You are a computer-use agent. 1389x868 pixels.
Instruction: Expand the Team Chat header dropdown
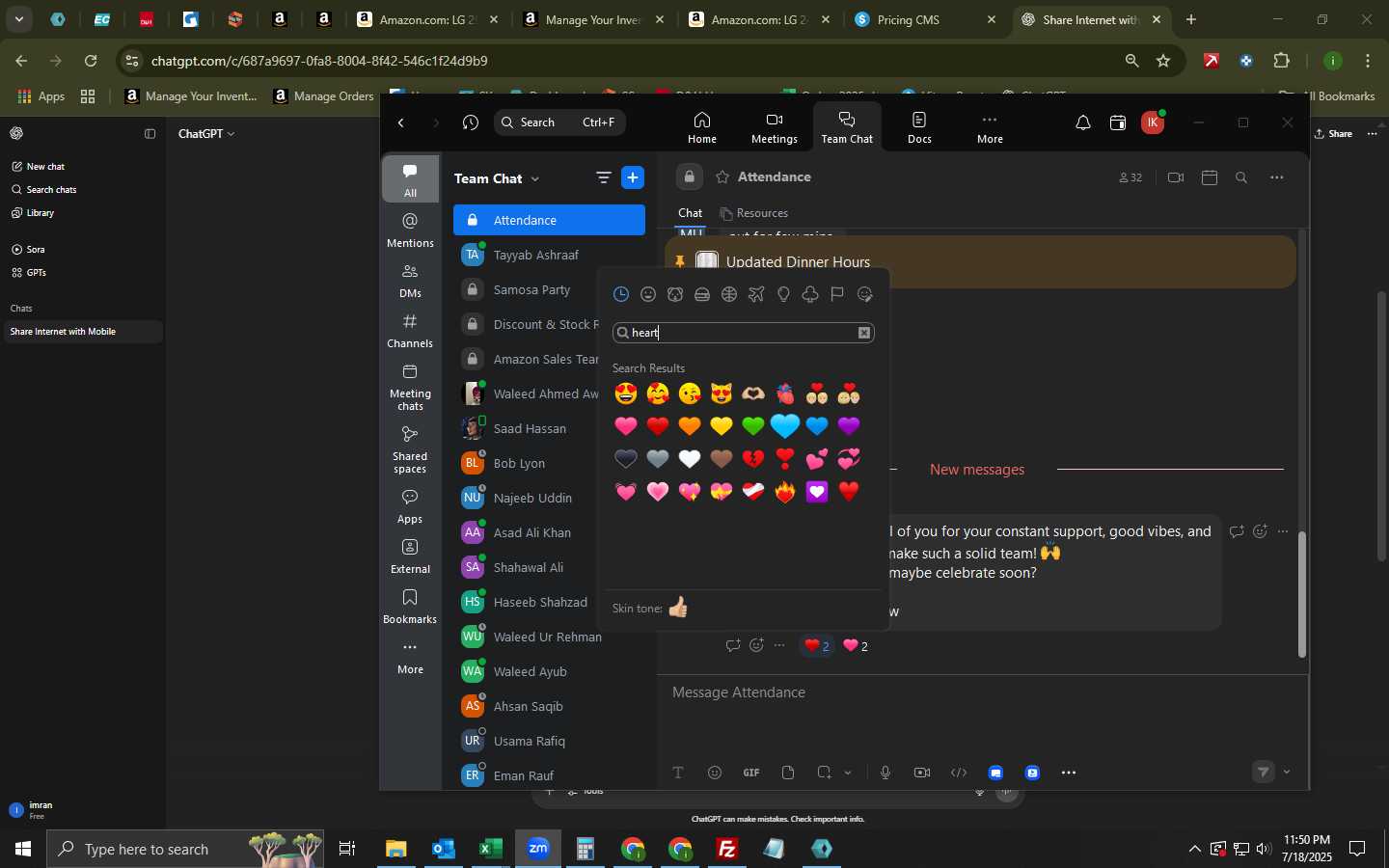tap(535, 178)
